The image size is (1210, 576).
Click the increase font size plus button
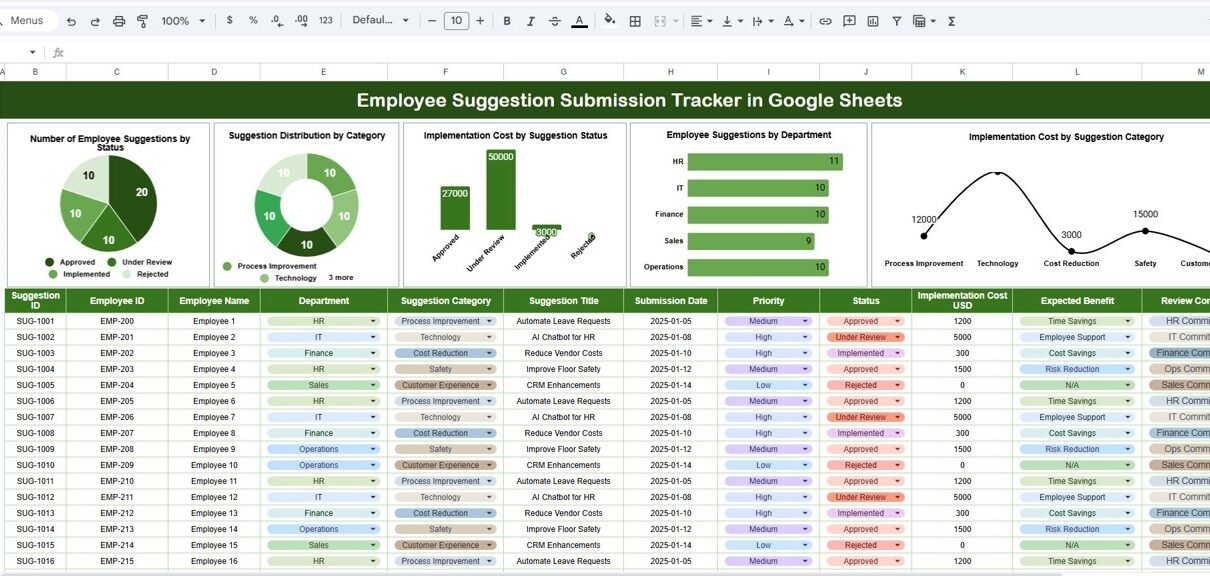coord(481,21)
